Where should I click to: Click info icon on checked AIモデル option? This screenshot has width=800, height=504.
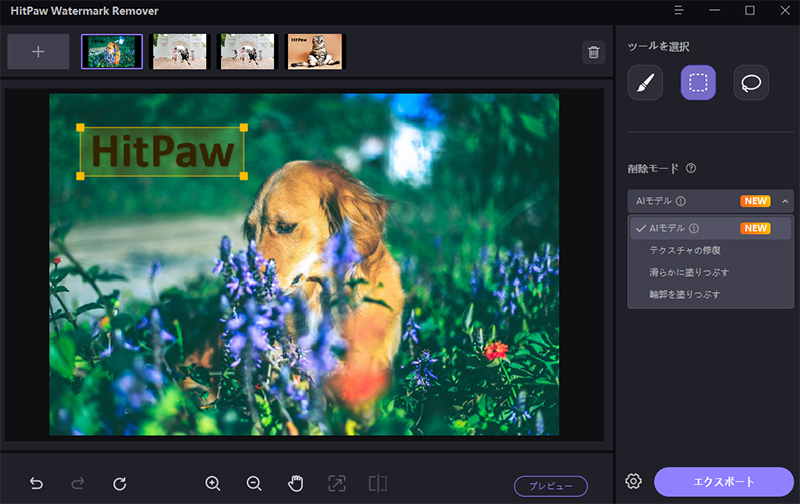(x=694, y=228)
